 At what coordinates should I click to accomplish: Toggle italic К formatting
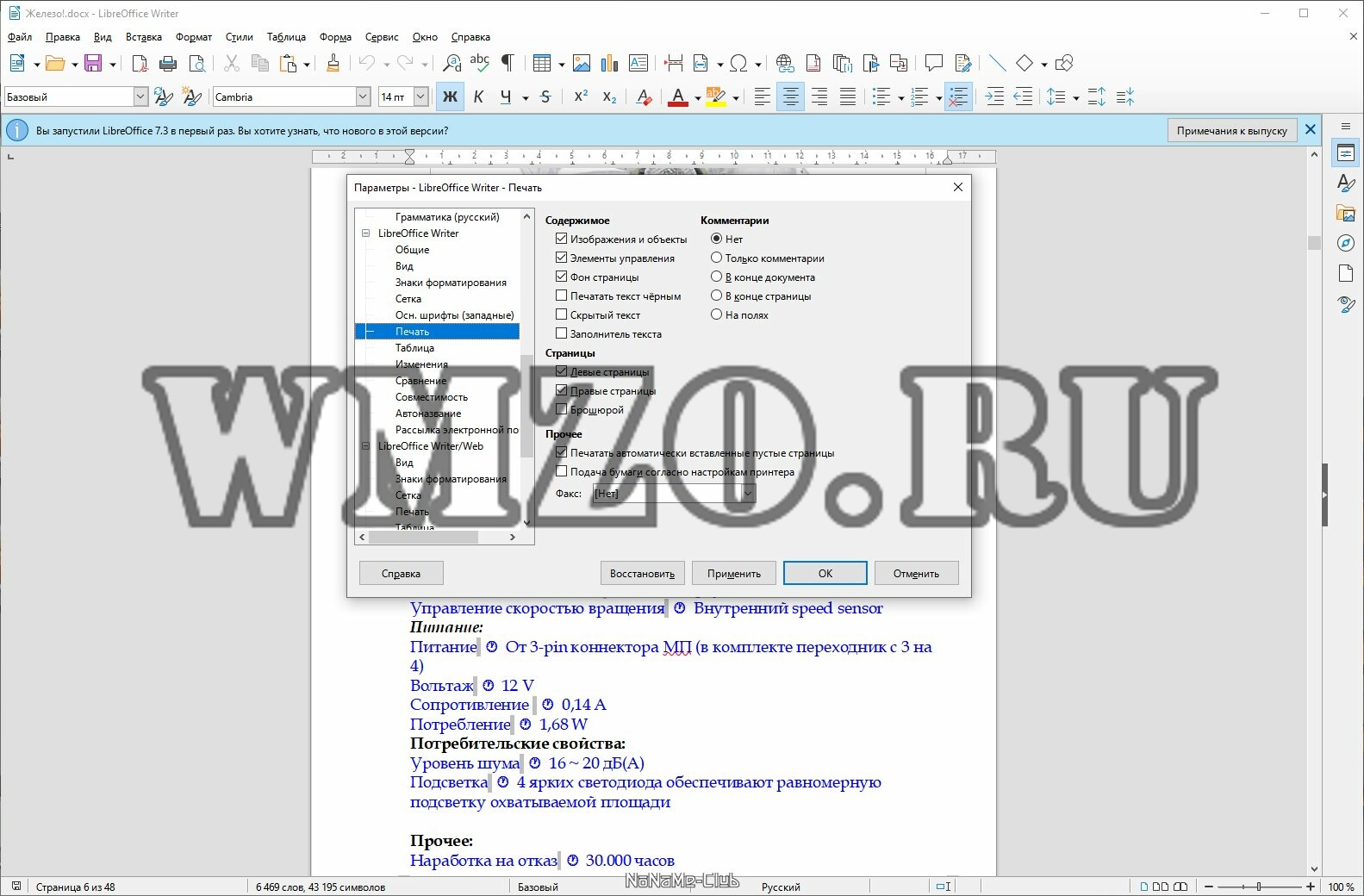(478, 97)
